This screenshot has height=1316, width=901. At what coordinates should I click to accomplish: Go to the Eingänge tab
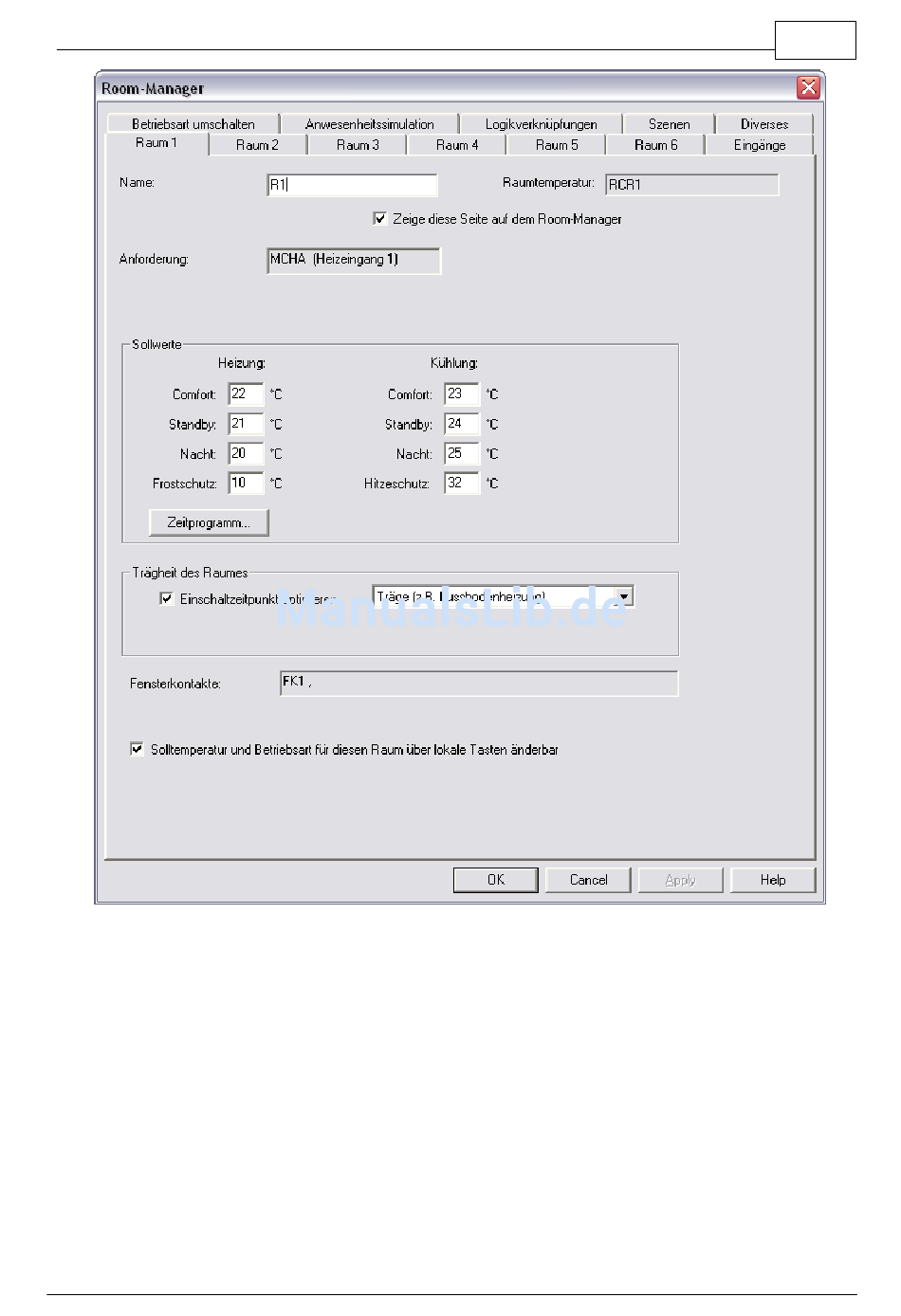click(x=760, y=145)
